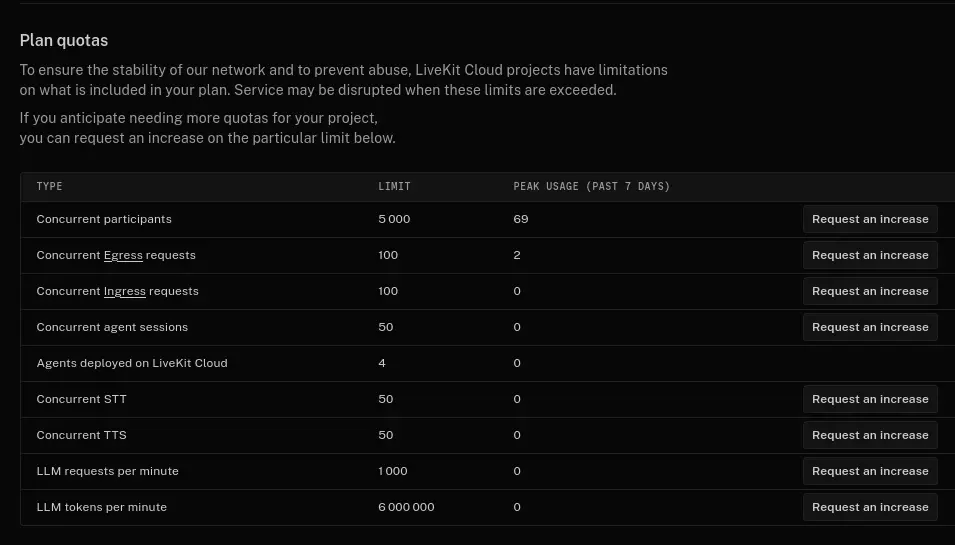Open the underlined Ingress link
Screen dimensions: 955x545
pos(124,292)
